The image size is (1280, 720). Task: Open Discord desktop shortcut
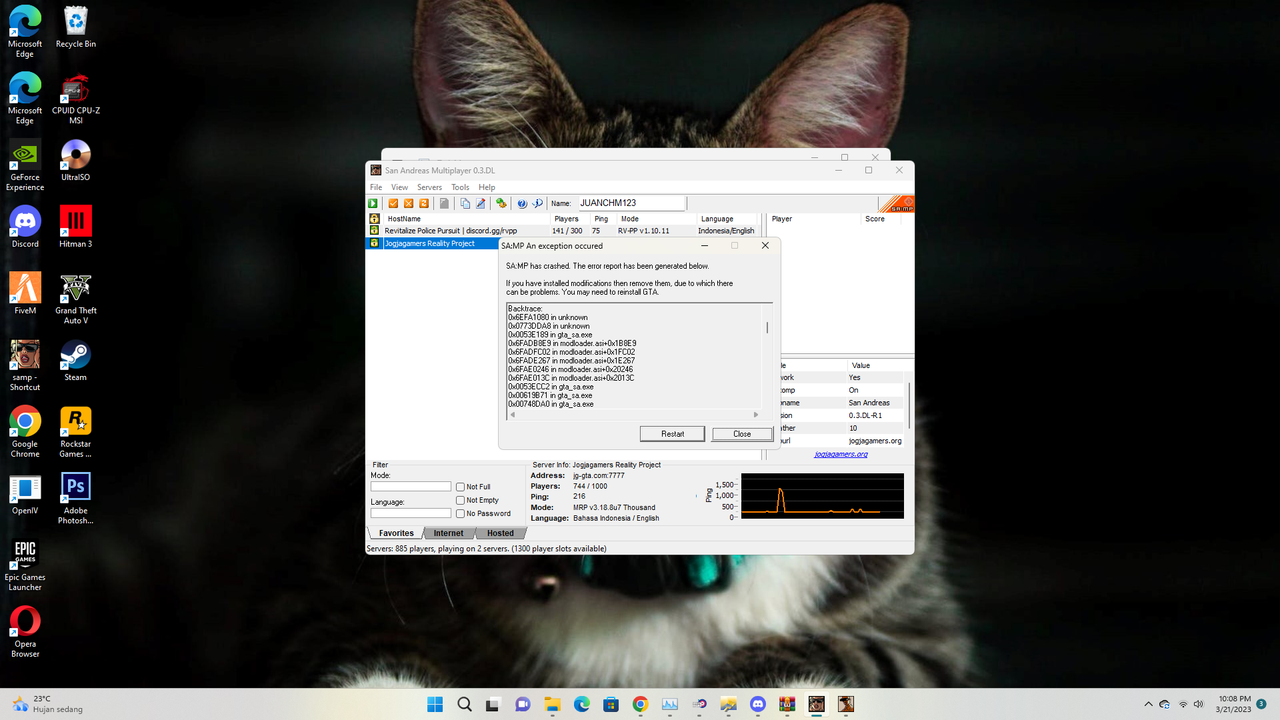[25, 227]
